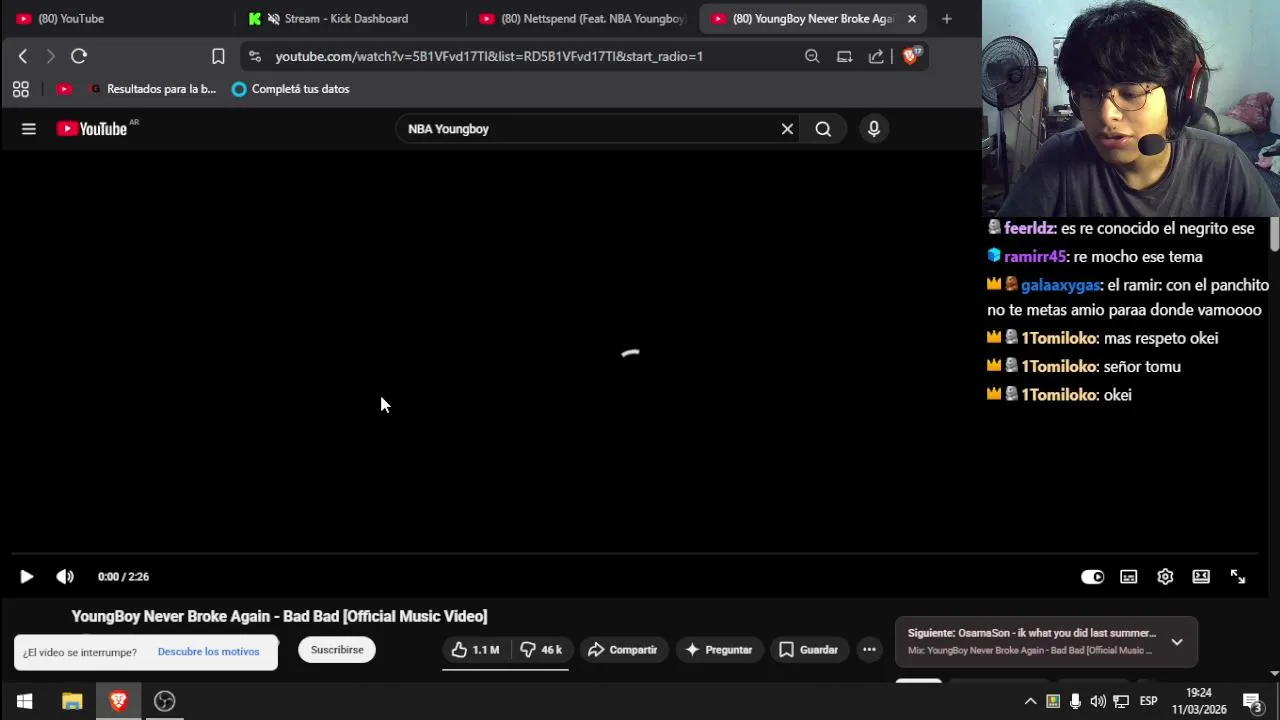The height and width of the screenshot is (720, 1280).
Task: Open File Explorer from taskbar
Action: [x=72, y=701]
